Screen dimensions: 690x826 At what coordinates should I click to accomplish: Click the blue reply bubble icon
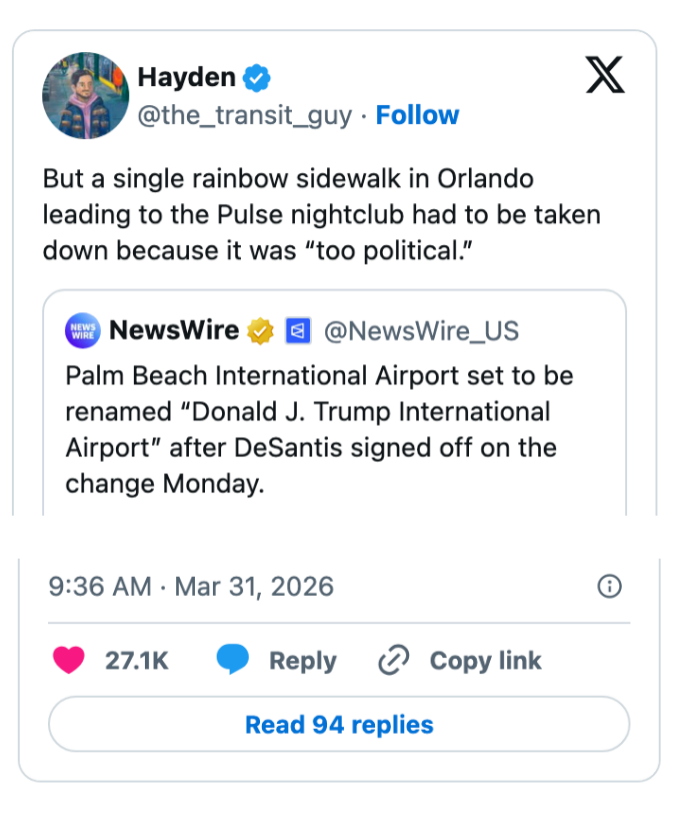point(232,660)
